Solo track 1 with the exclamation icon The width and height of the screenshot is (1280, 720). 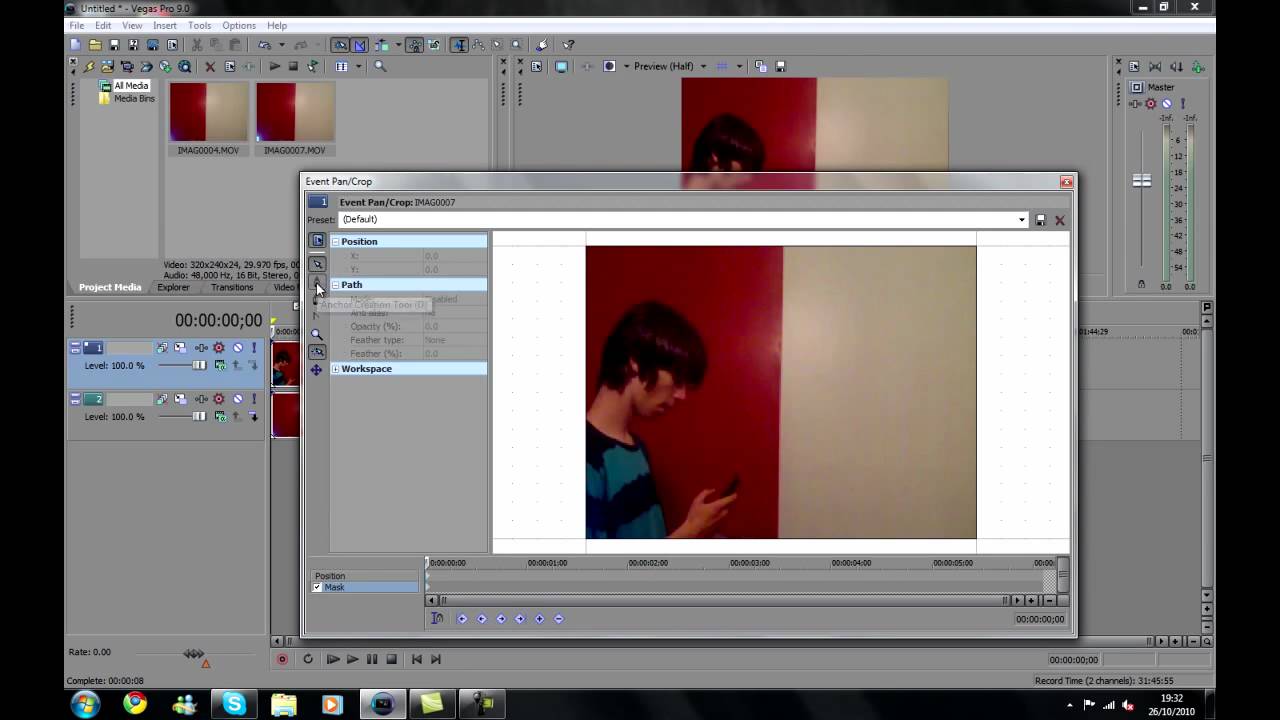click(254, 348)
